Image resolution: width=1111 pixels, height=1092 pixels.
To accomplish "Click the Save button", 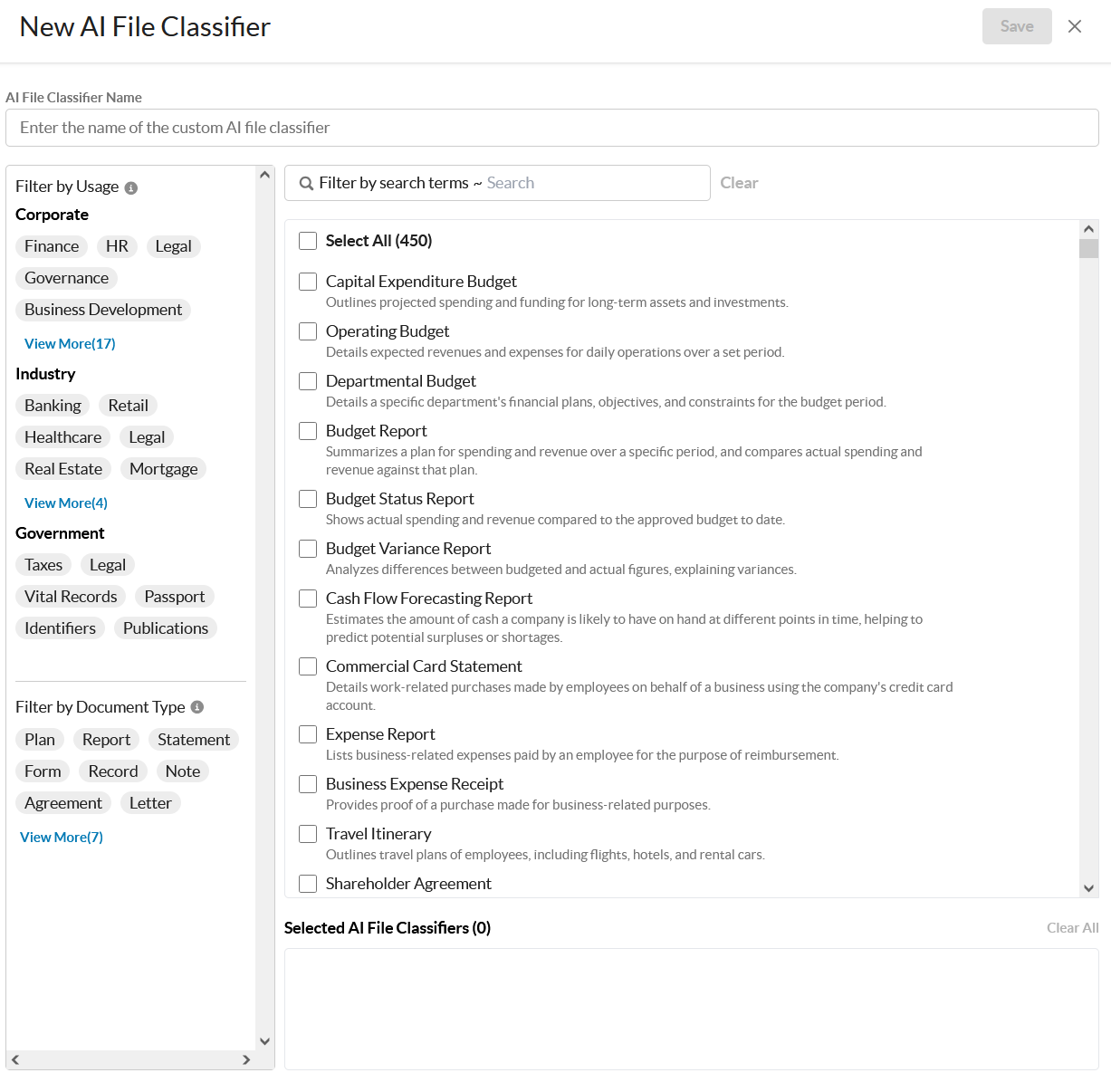I will coord(1017,26).
